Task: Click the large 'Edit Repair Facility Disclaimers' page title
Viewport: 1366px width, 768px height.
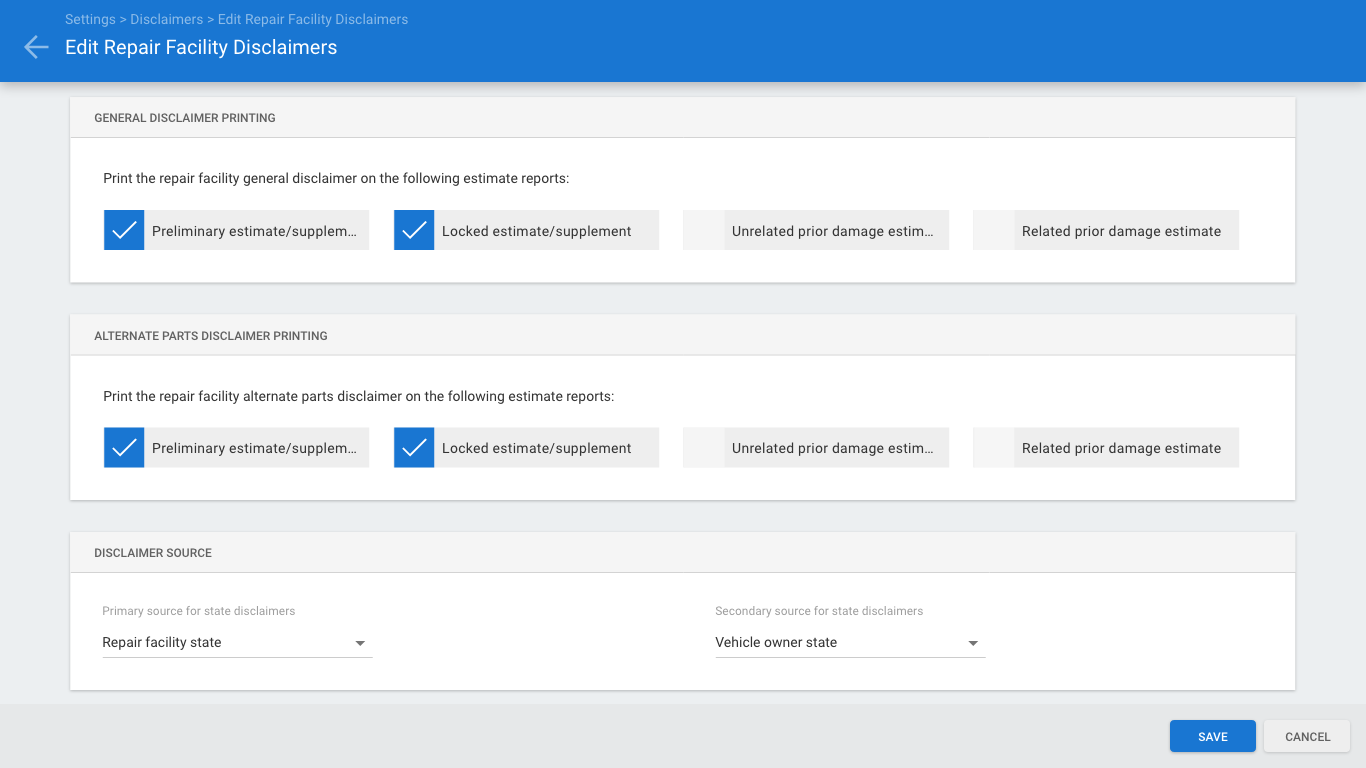Action: tap(201, 47)
